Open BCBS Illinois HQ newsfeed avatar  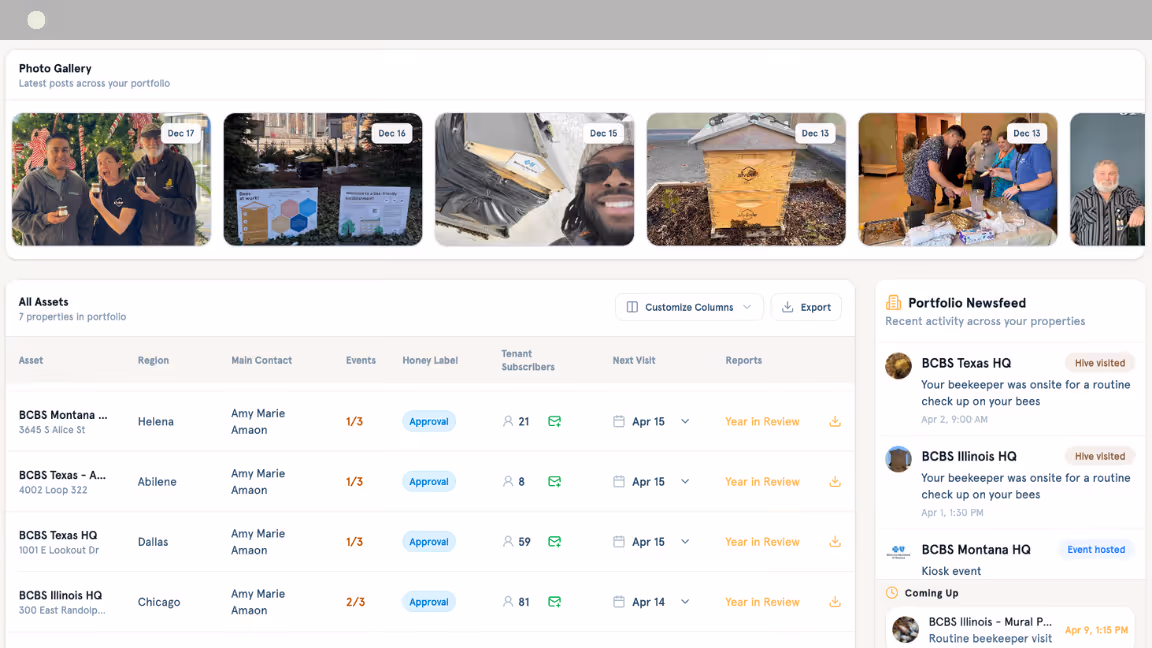[898, 459]
